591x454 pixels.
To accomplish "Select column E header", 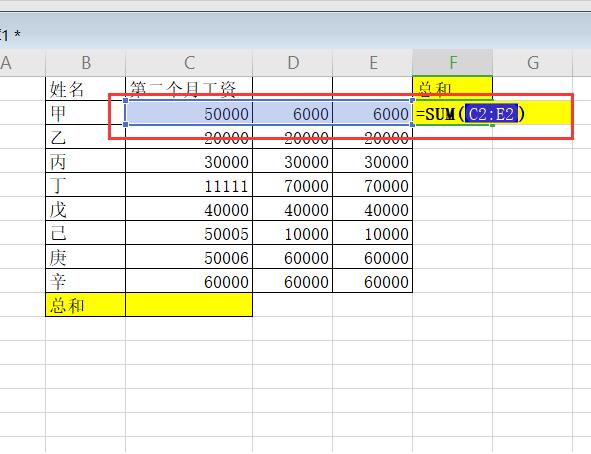I will click(x=373, y=63).
